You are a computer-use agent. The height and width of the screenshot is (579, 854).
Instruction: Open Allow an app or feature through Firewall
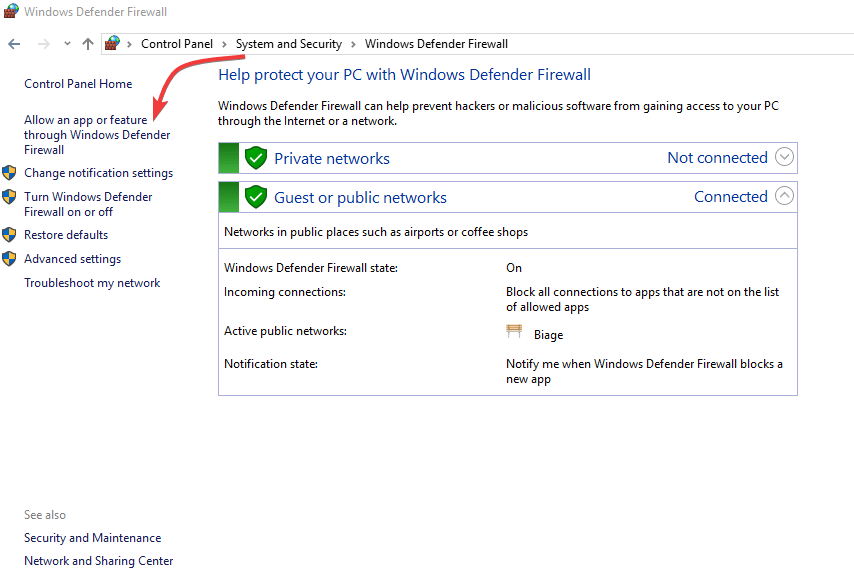(97, 135)
